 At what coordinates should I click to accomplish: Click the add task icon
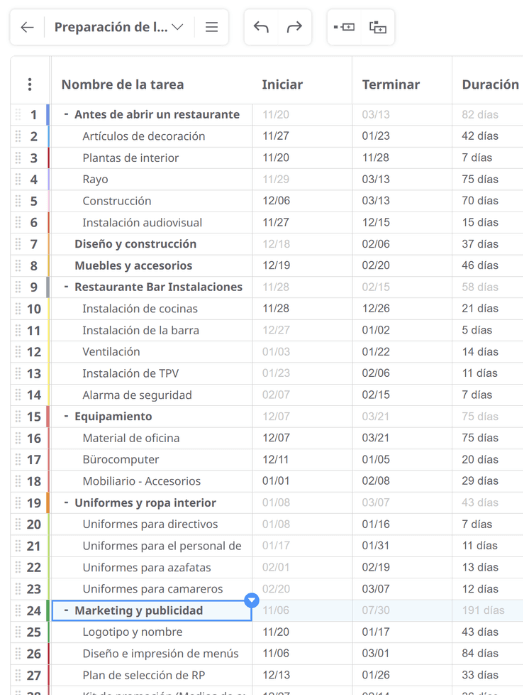click(x=344, y=27)
